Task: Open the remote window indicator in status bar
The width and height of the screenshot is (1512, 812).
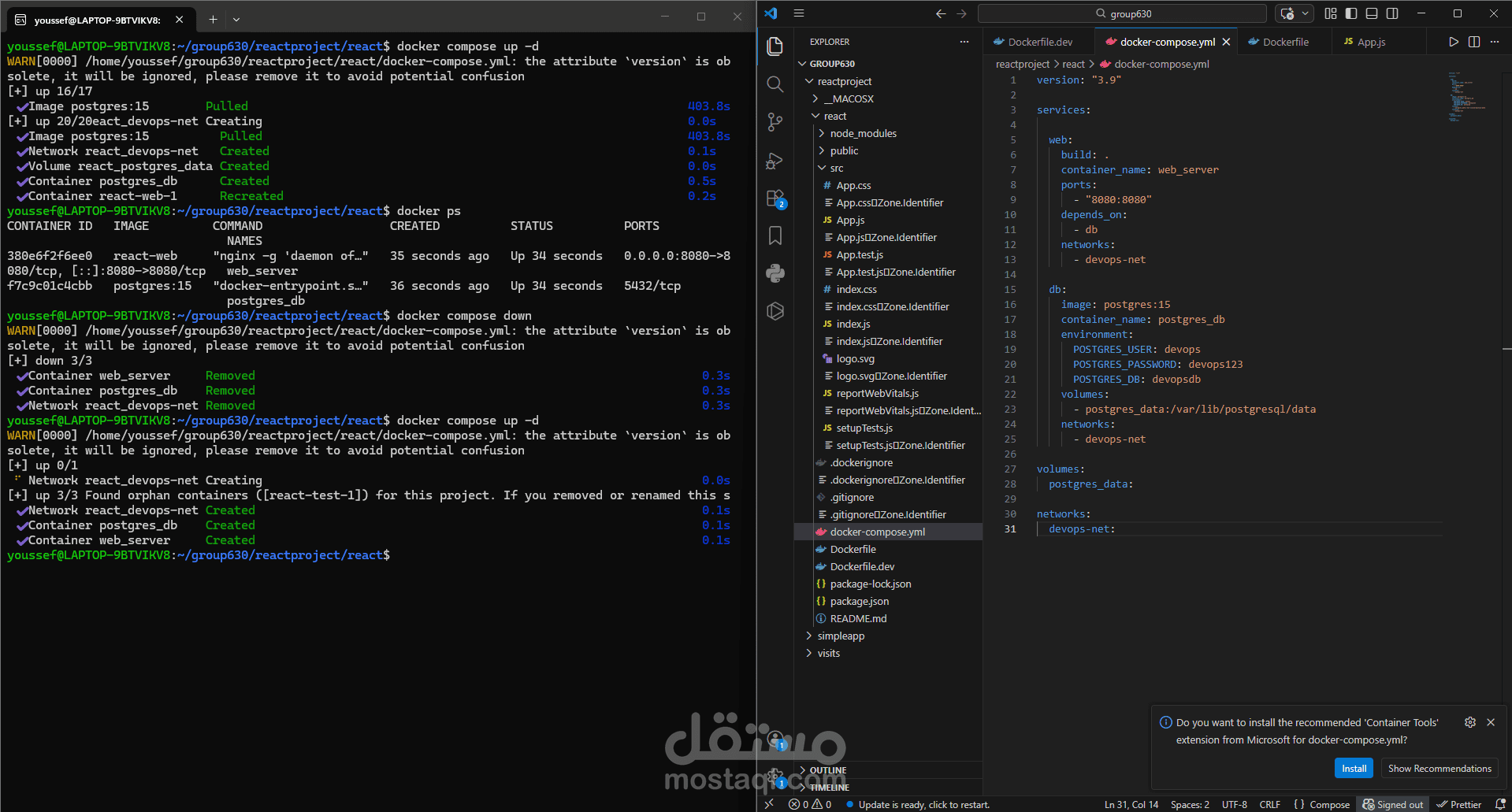Action: tap(770, 804)
